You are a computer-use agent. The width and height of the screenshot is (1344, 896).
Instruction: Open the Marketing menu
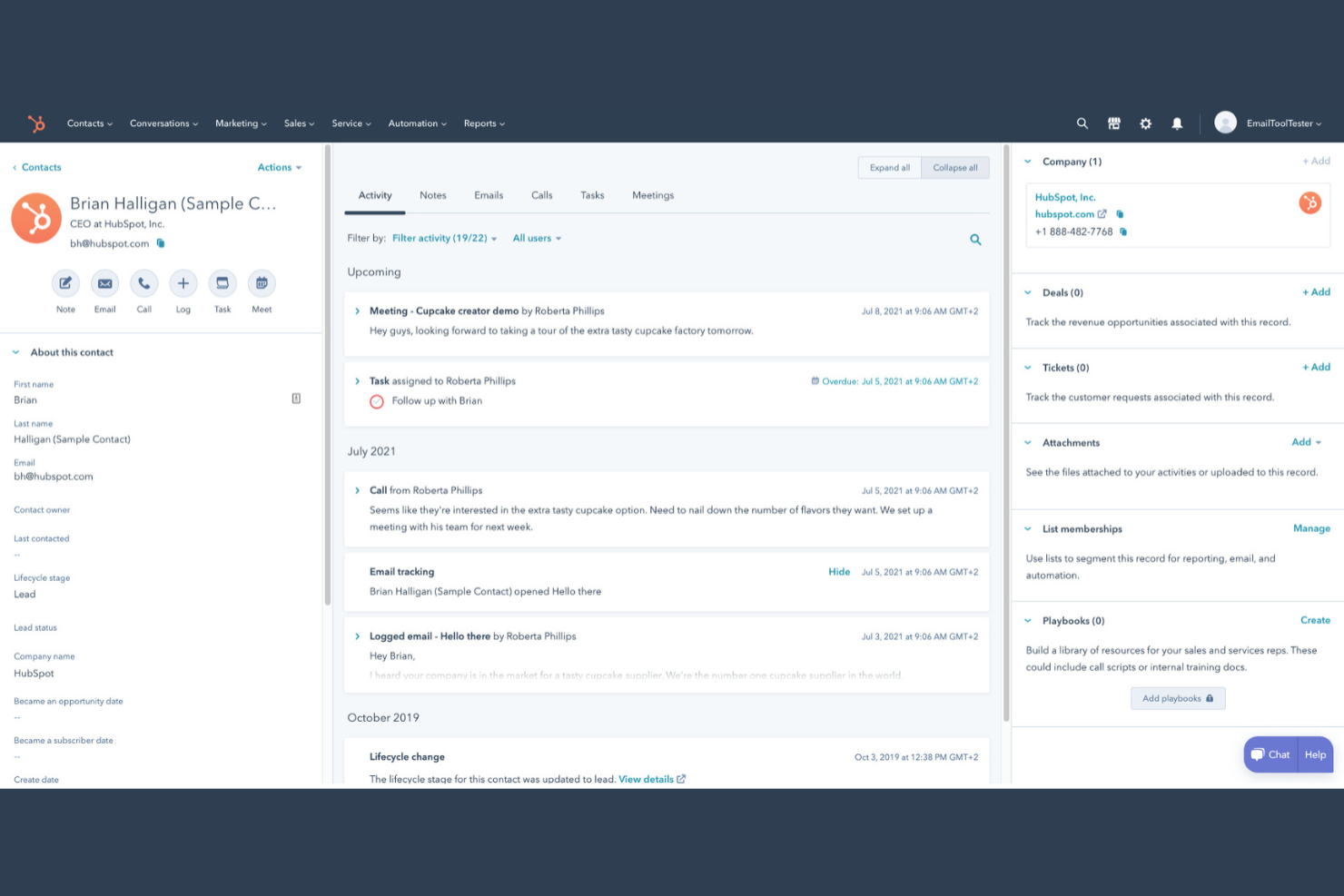[240, 123]
